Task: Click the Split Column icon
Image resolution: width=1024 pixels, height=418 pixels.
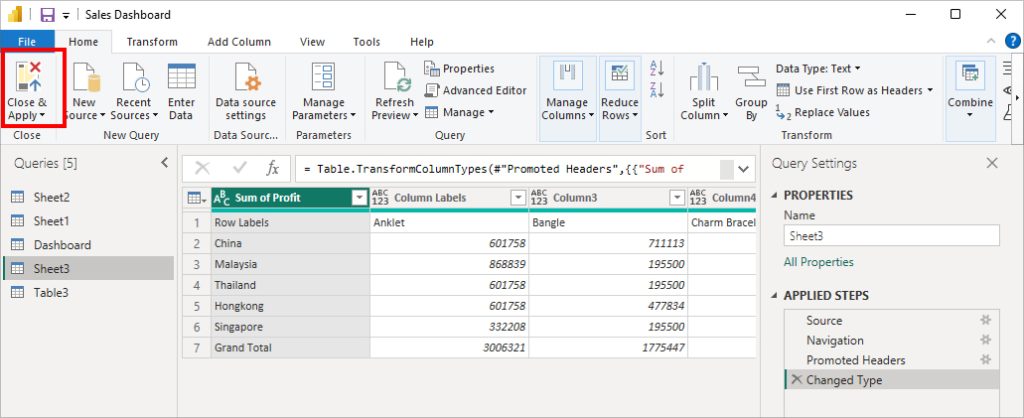Action: [704, 77]
